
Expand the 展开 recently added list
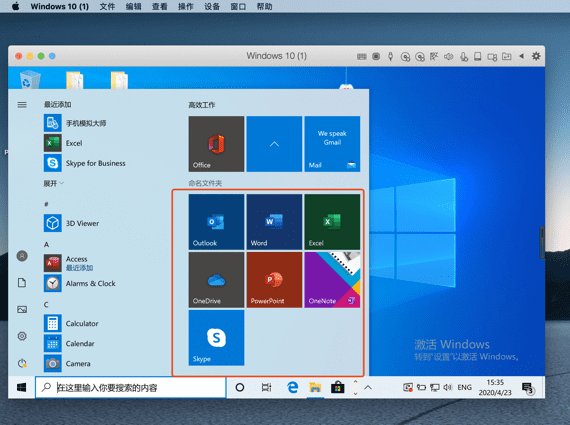[x=53, y=183]
